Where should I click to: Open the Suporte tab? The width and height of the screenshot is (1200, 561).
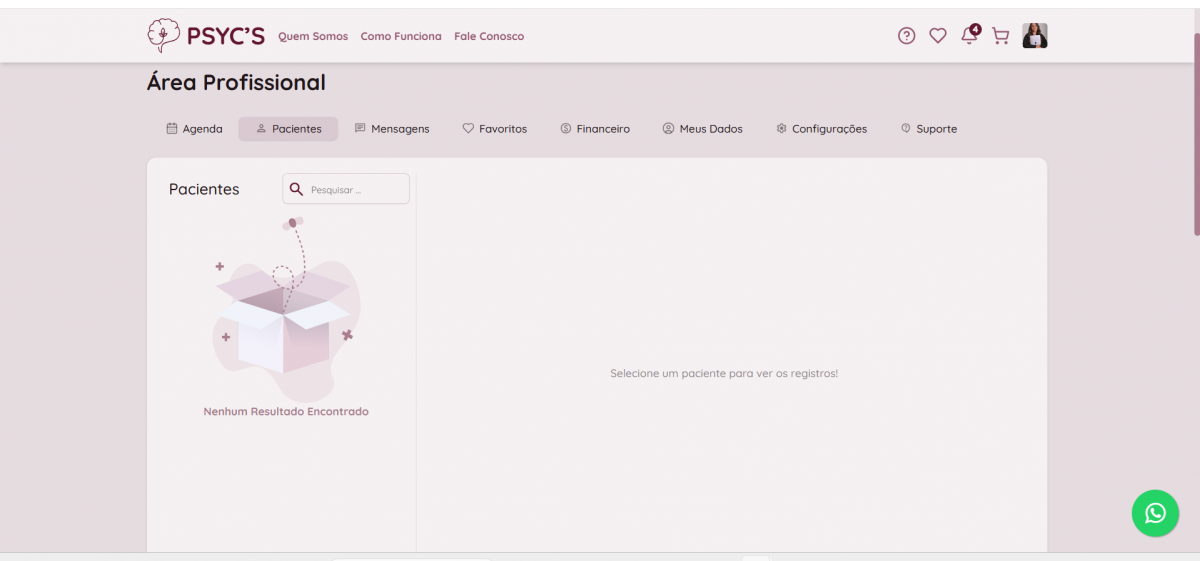[x=928, y=129]
